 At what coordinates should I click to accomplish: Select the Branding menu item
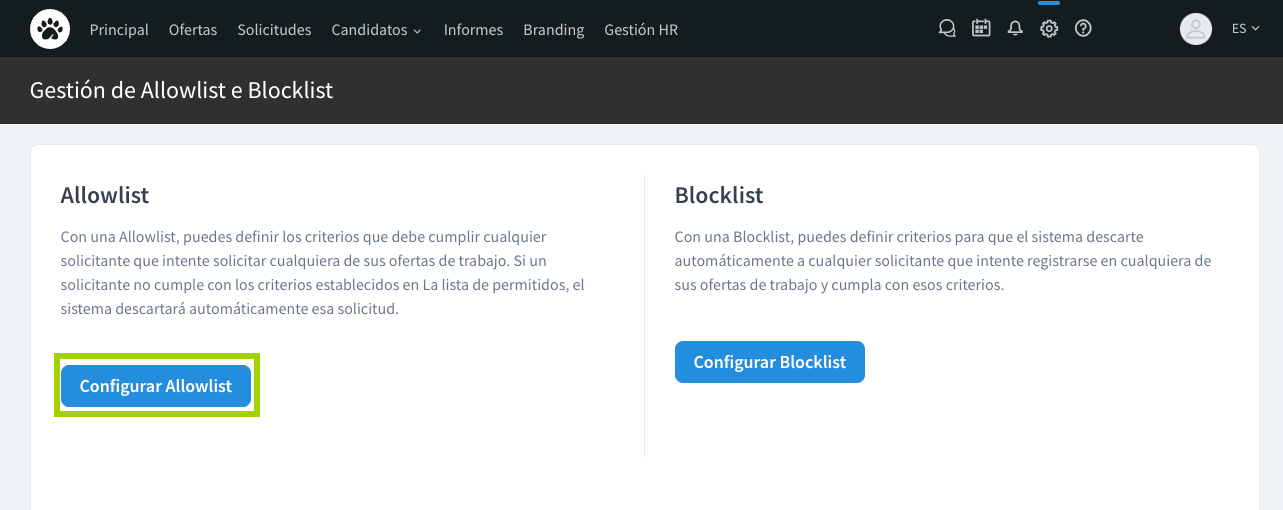tap(553, 30)
